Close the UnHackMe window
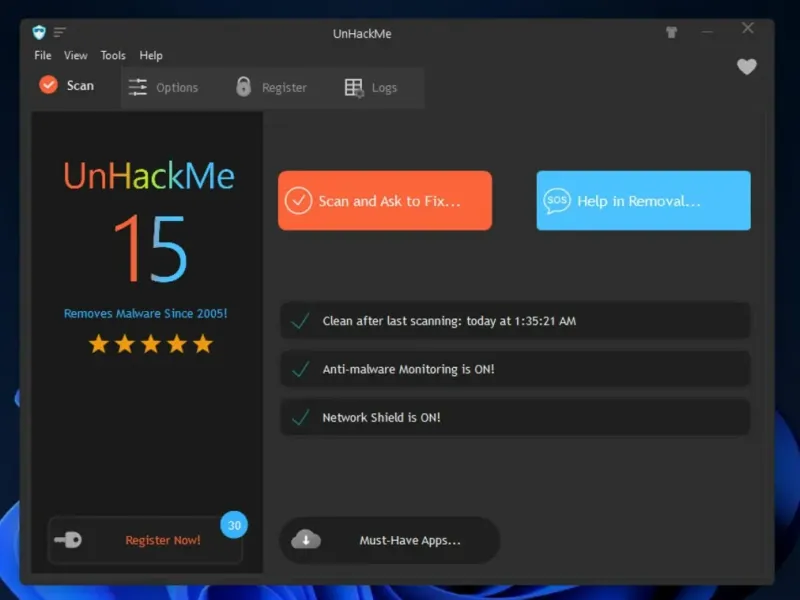The width and height of the screenshot is (800, 600). [748, 28]
